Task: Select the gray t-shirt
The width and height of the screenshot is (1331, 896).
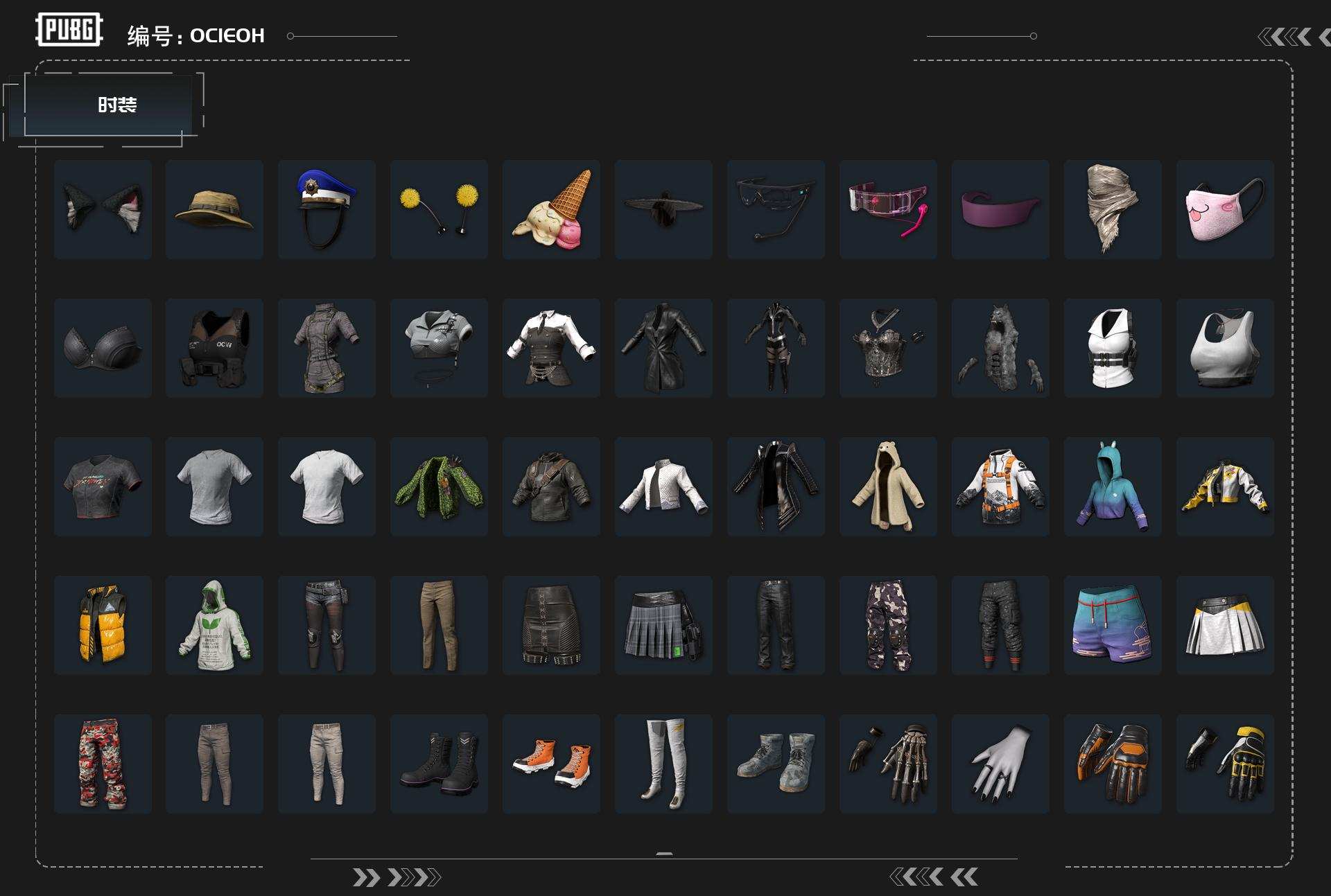Action: pyautogui.click(x=214, y=486)
